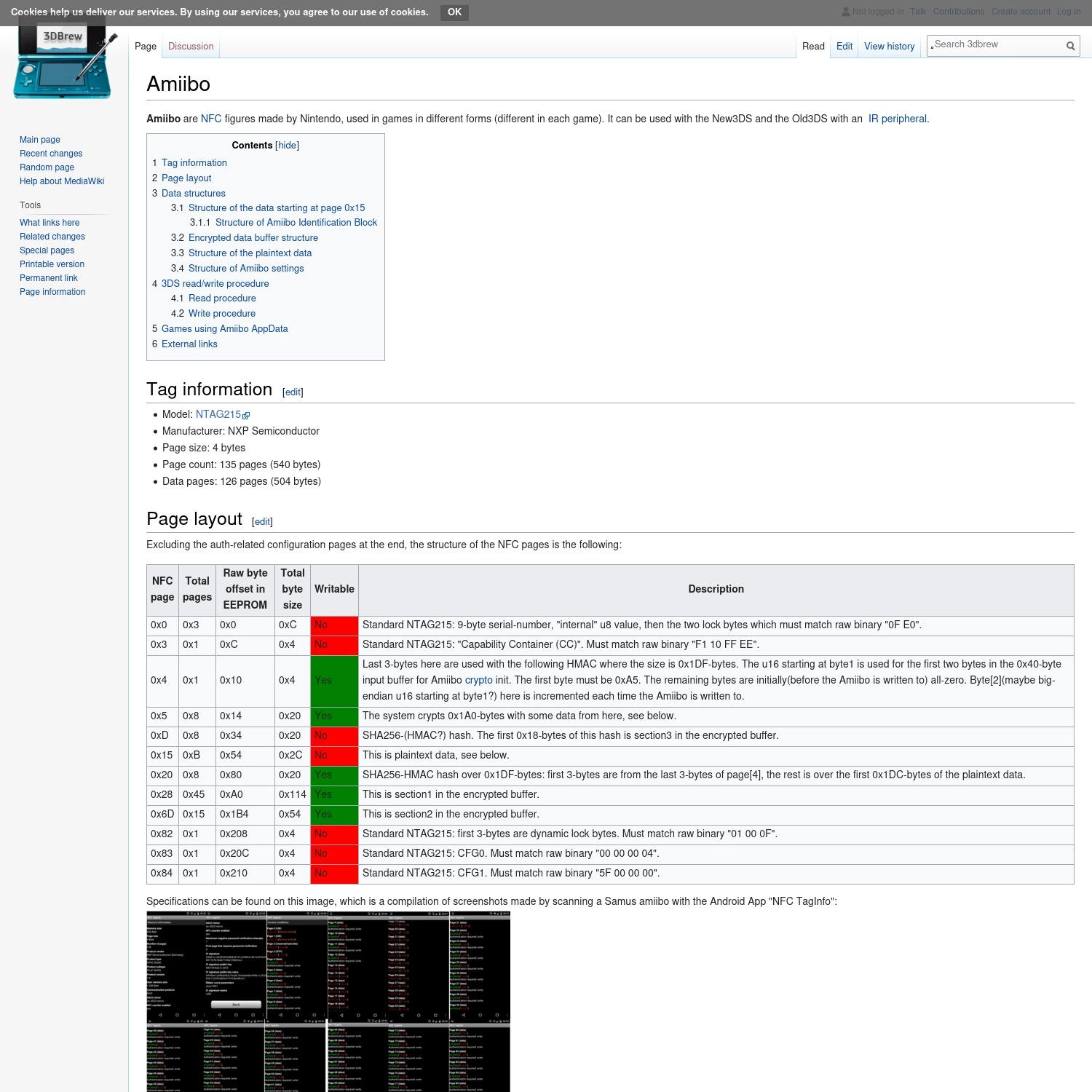Jump to Structure of Amiibo settings
This screenshot has width=1092, height=1092.
pyautogui.click(x=246, y=269)
